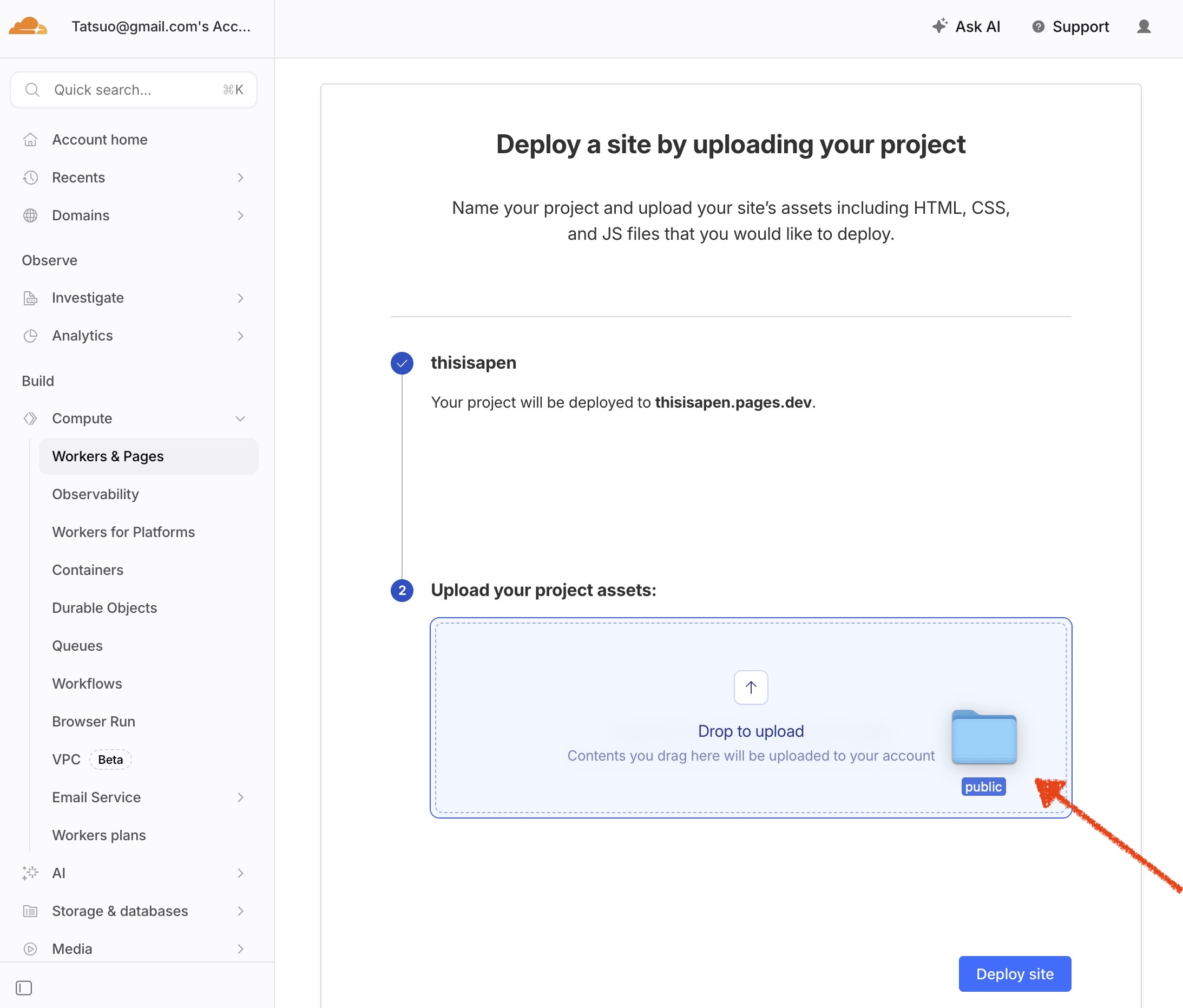Expand the Storage & databases chevron

(240, 911)
